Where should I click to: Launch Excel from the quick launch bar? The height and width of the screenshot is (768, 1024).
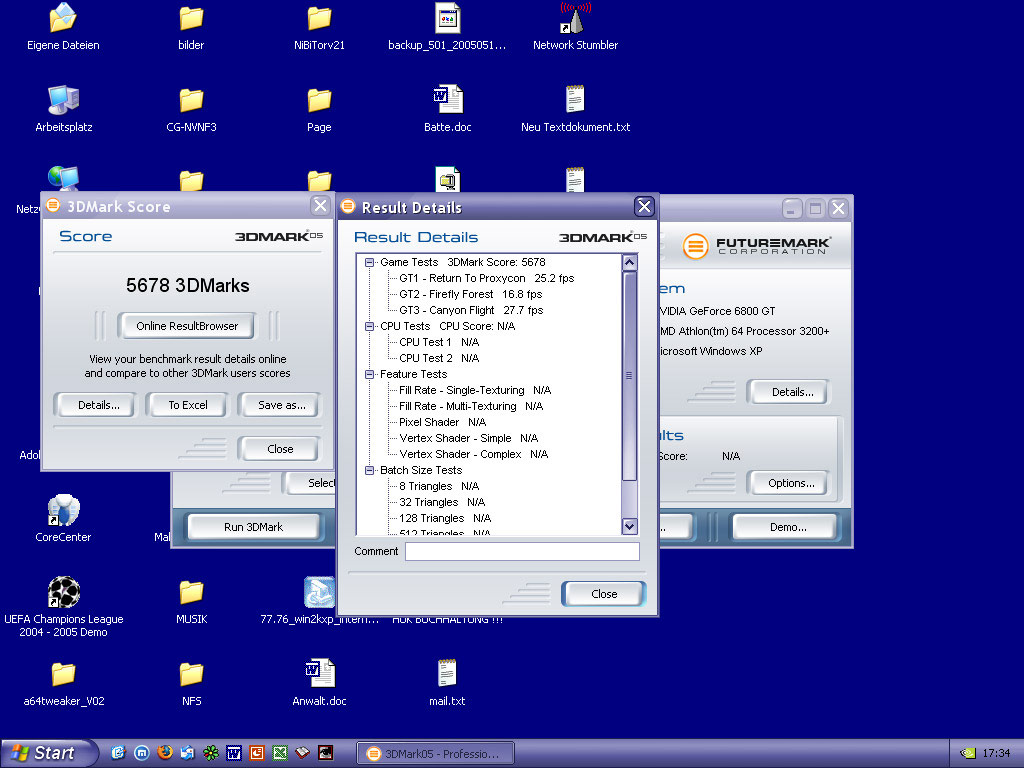[x=280, y=753]
